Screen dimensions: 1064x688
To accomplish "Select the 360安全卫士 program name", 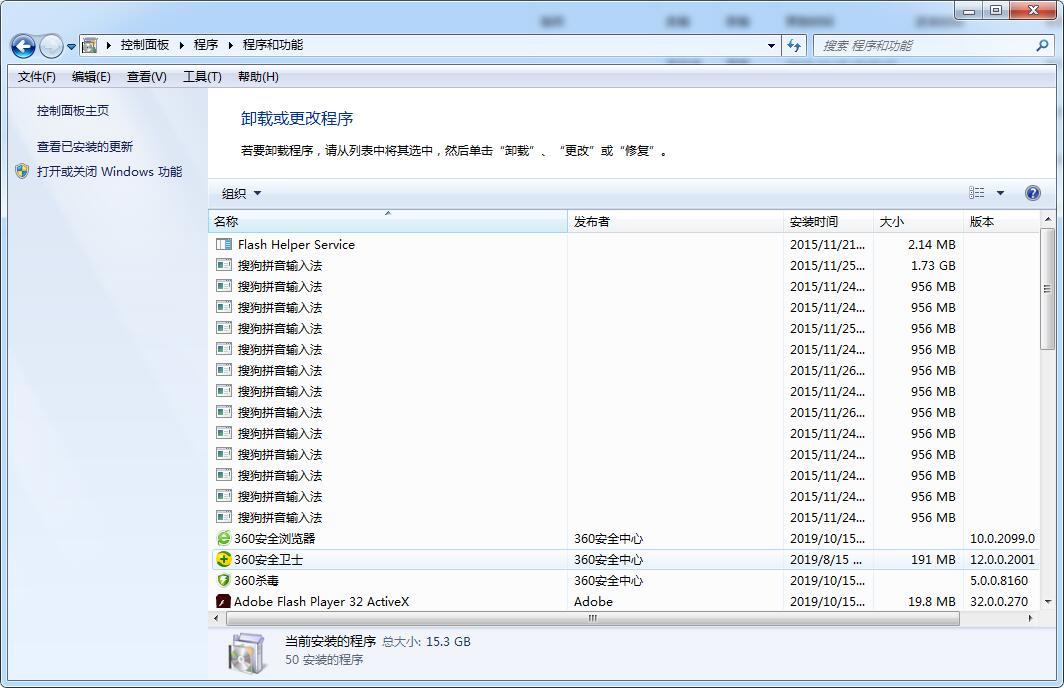I will tap(269, 560).
